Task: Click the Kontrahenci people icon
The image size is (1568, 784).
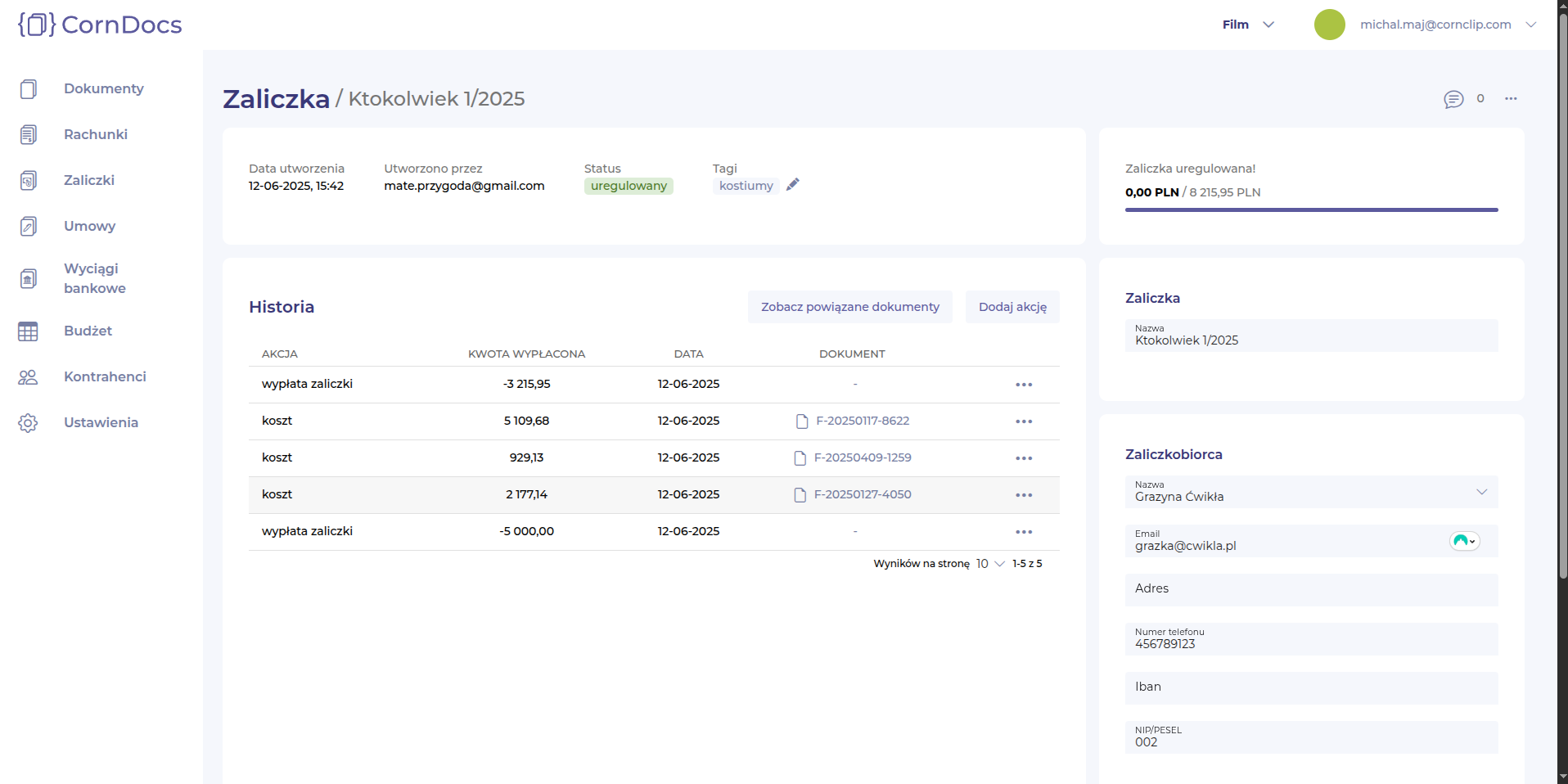Action: coord(28,376)
